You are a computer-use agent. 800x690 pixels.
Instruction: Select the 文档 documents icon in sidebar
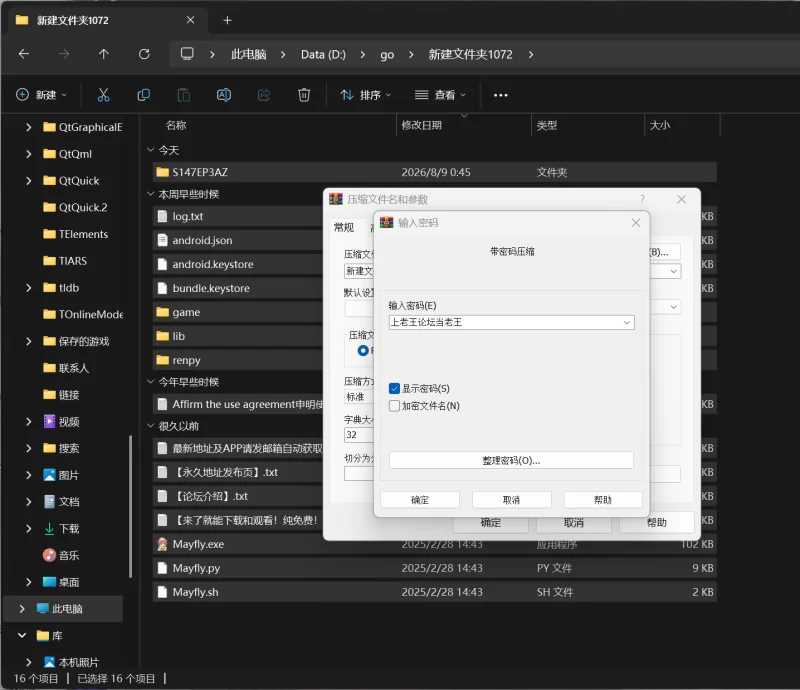[x=49, y=502]
